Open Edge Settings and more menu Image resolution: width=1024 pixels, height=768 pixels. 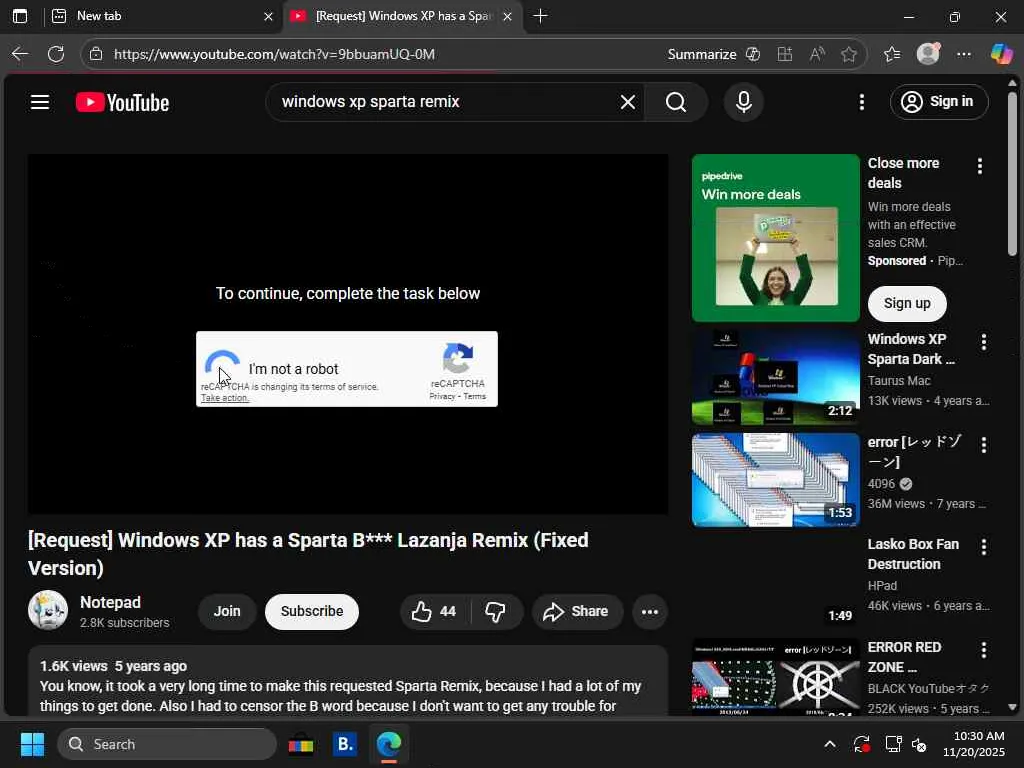(x=964, y=54)
